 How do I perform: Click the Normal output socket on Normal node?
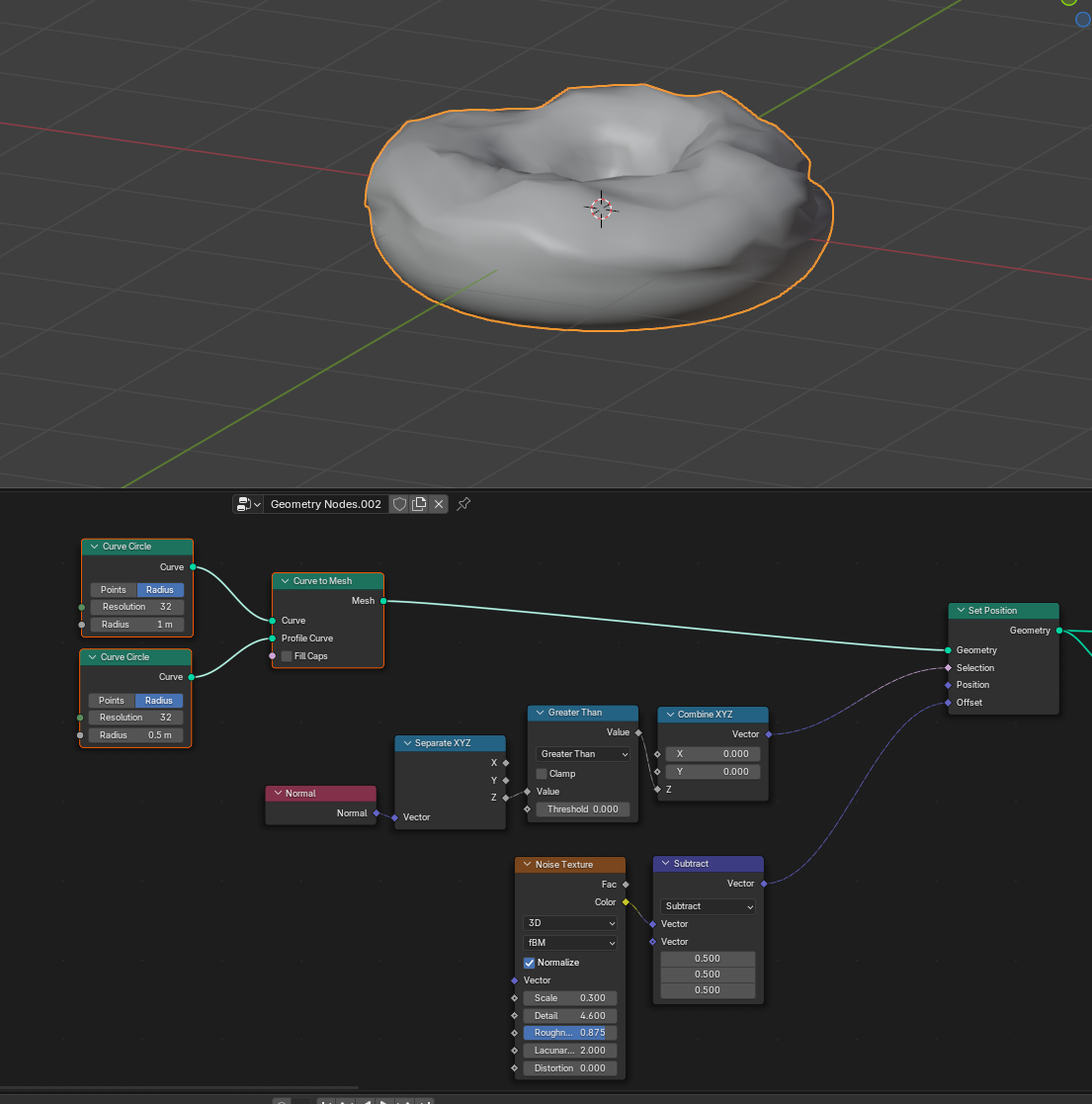coord(377,813)
